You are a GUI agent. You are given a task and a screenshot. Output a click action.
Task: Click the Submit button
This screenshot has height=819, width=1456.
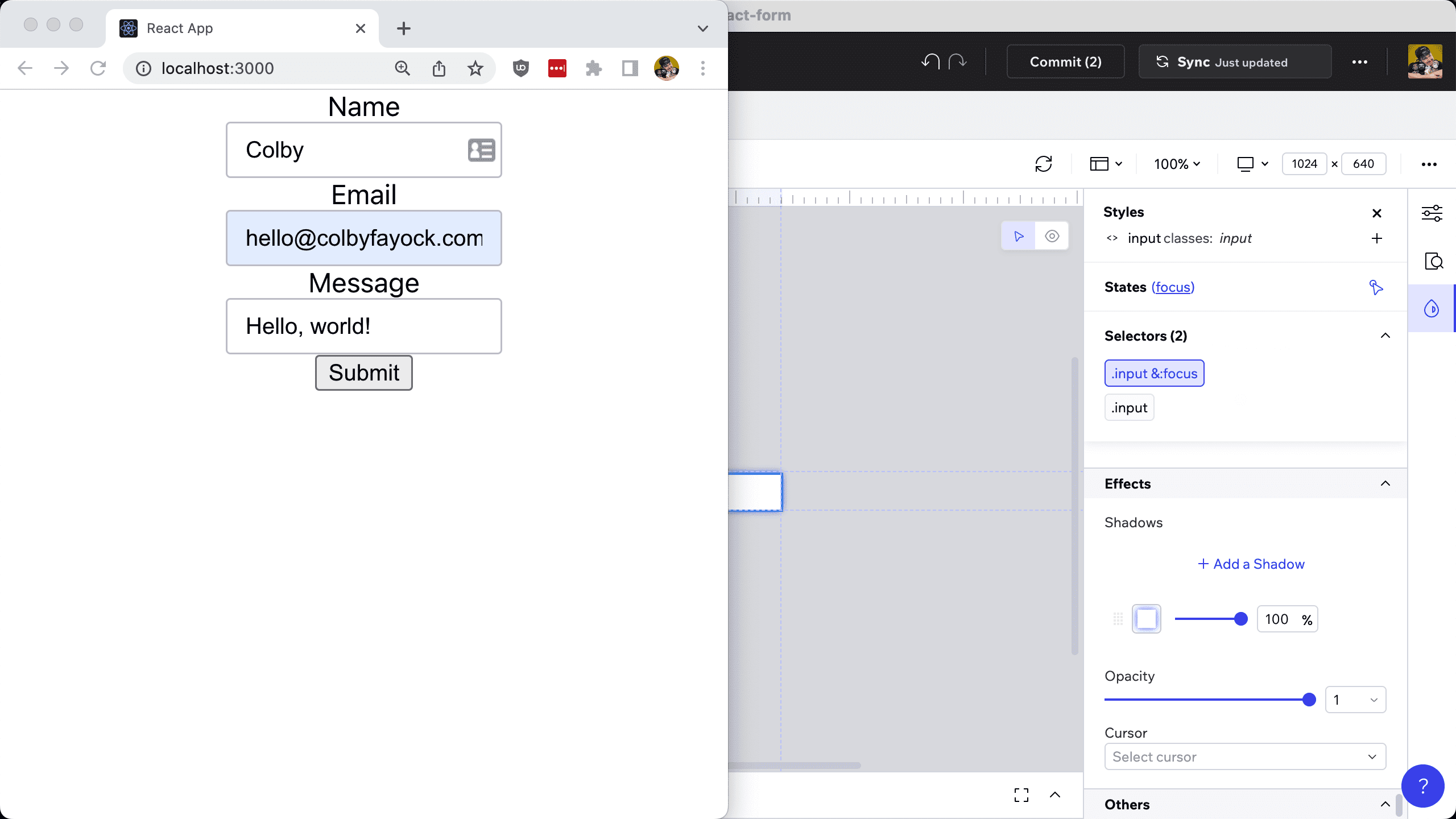click(364, 373)
